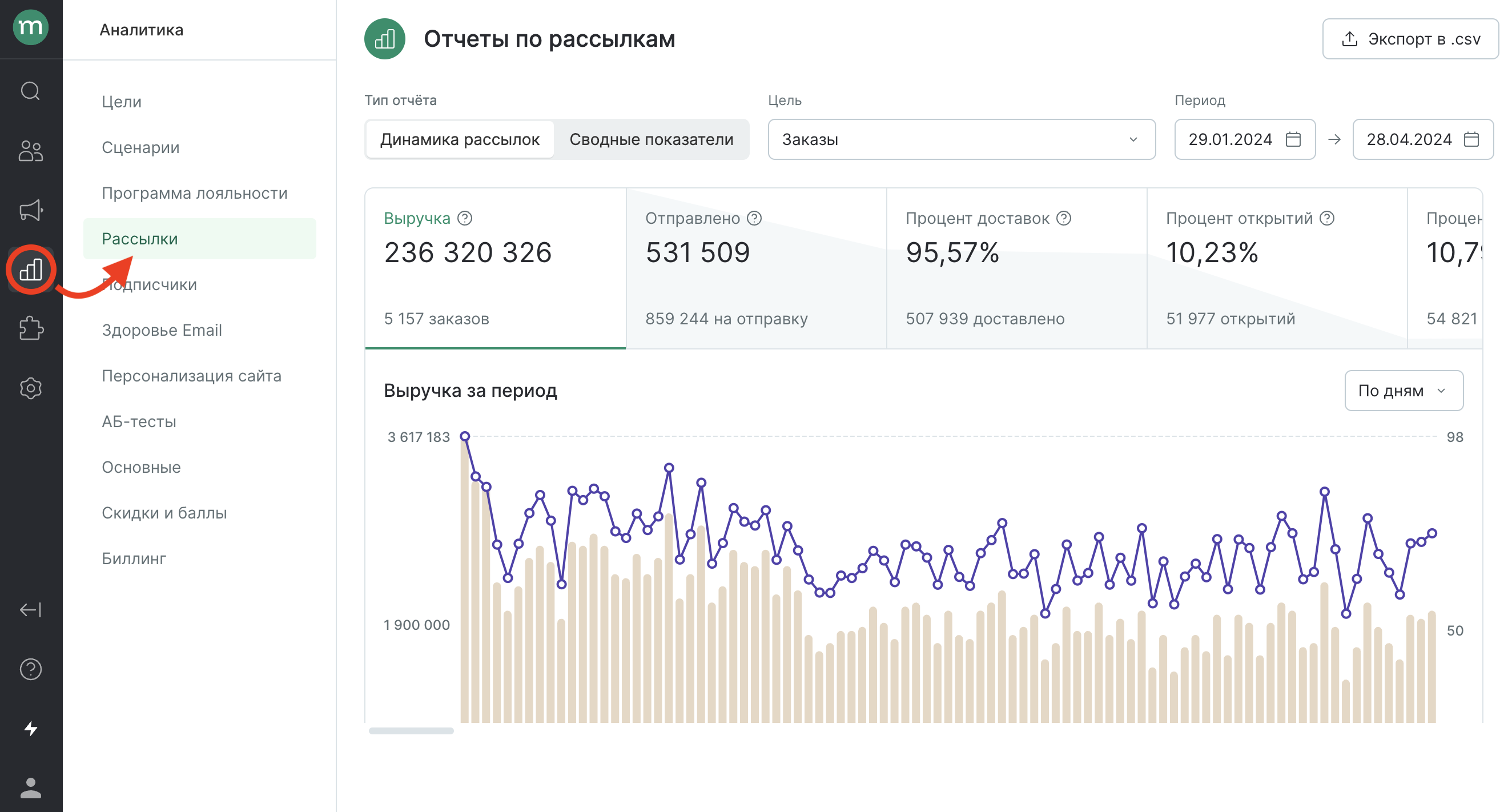This screenshot has width=1512, height=812.
Task: Select the Процент доставок metric card
Action: click(1016, 268)
